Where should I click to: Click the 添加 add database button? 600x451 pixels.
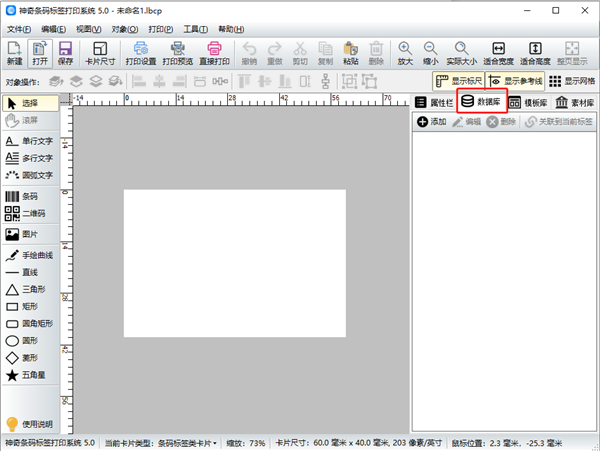pyautogui.click(x=432, y=122)
